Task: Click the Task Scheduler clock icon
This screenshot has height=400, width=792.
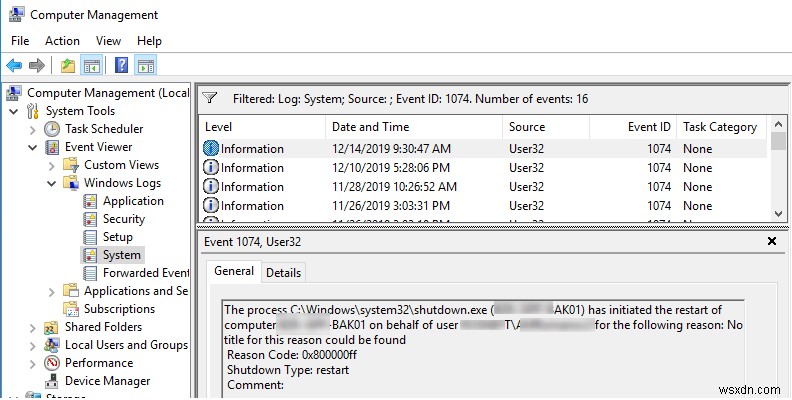Action: click(52, 129)
